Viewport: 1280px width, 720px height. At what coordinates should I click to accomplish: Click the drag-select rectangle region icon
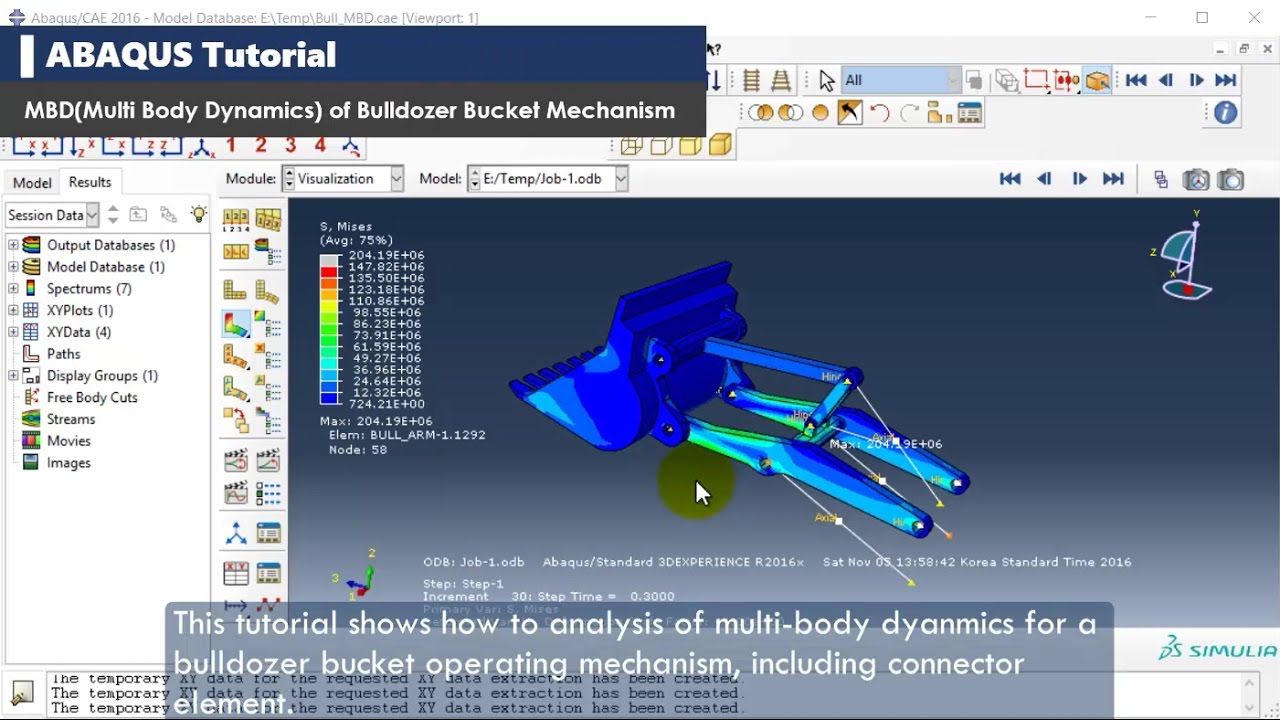1036,80
